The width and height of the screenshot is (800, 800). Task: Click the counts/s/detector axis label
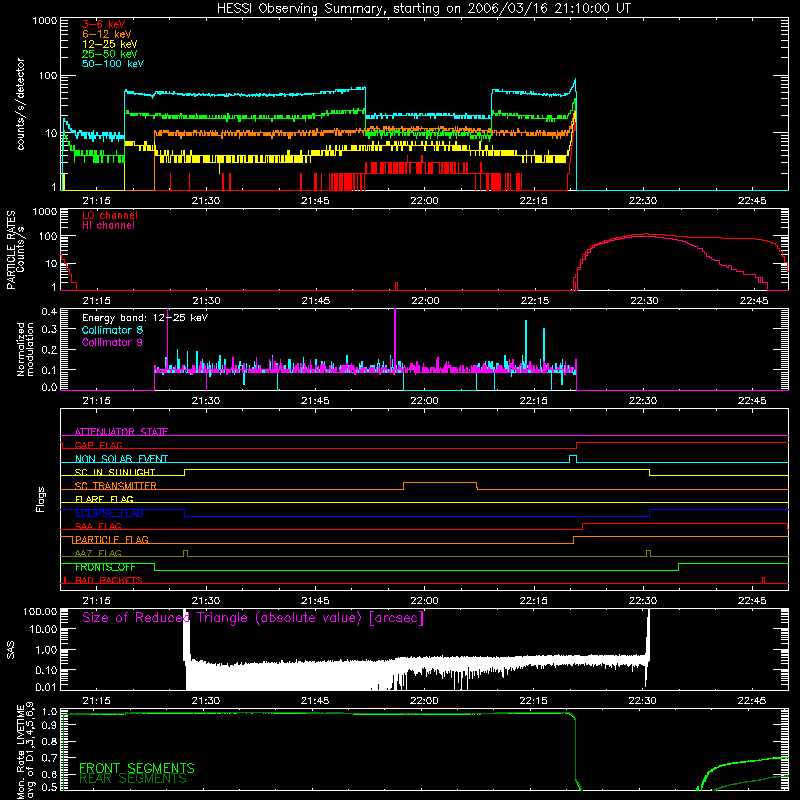(21, 104)
